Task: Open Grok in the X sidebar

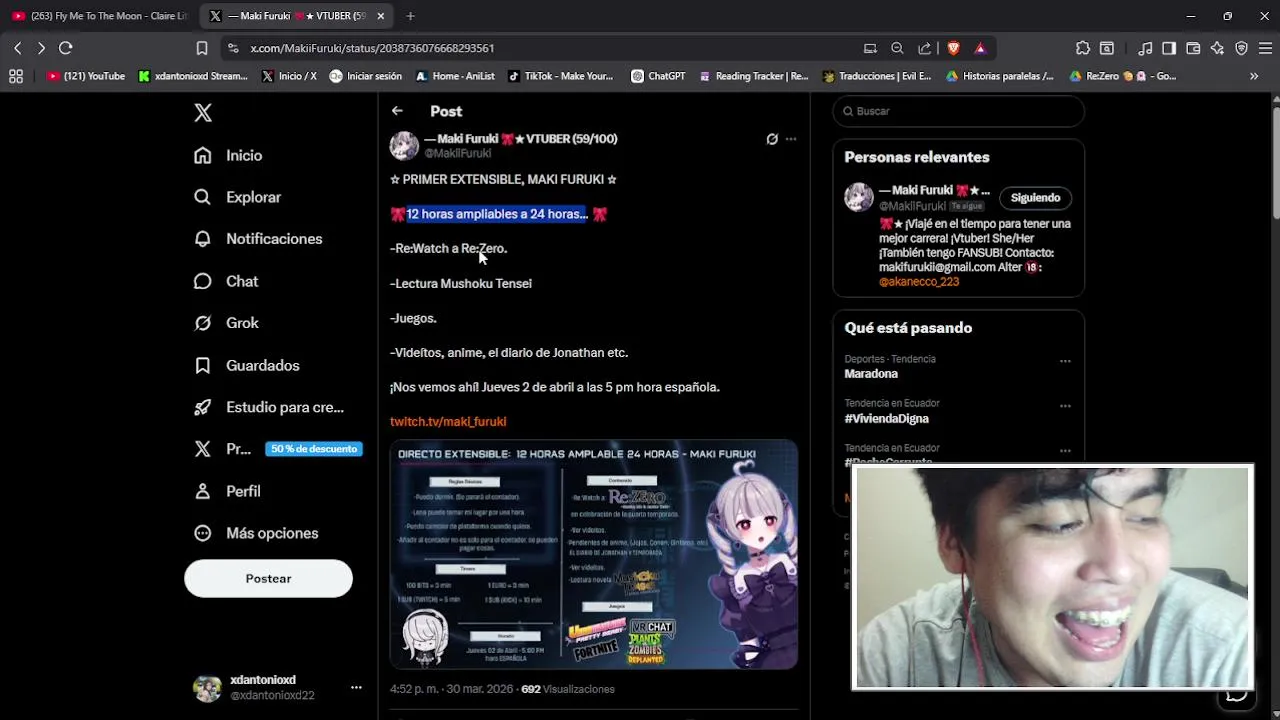Action: [226, 323]
